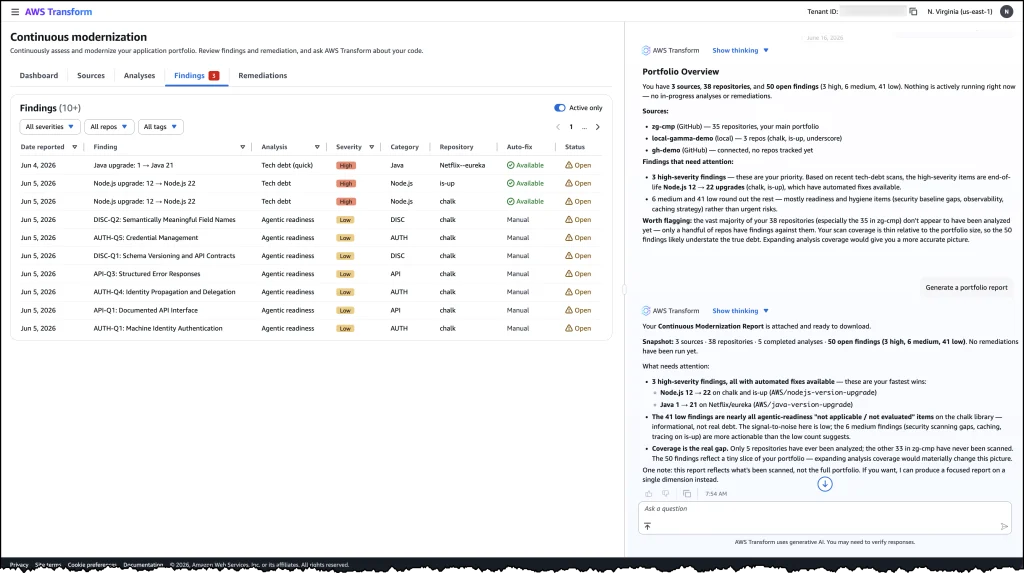Switch to the Sources tab
1024x573 pixels.
coord(91,76)
